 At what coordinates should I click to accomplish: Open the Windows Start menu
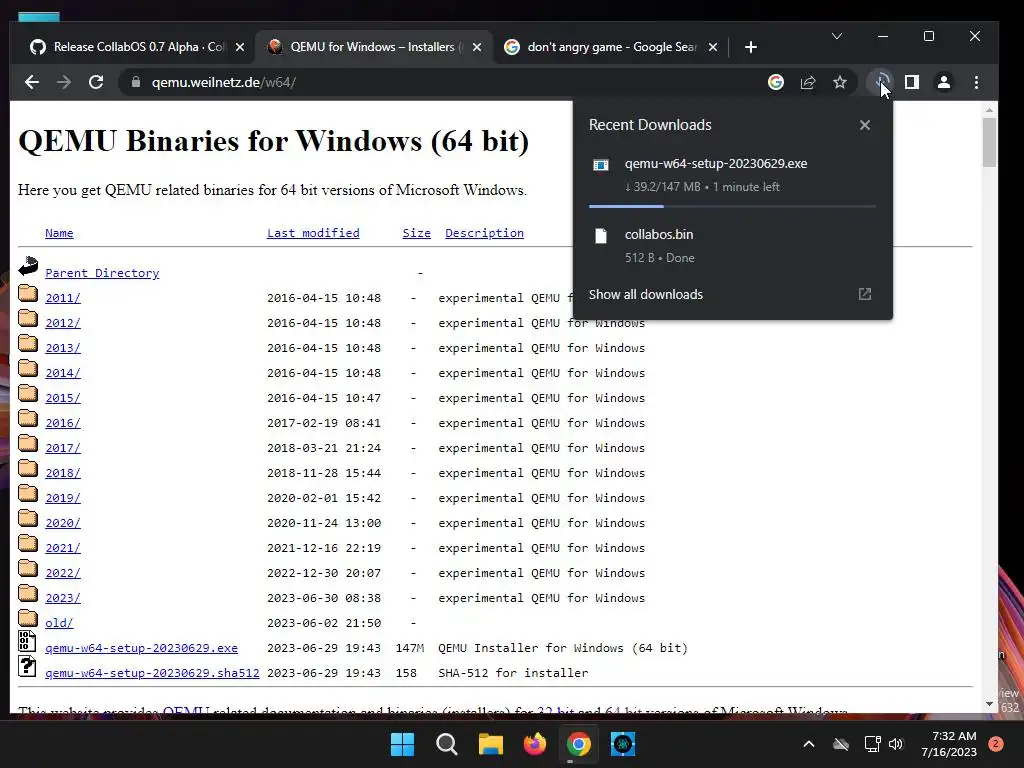point(402,744)
